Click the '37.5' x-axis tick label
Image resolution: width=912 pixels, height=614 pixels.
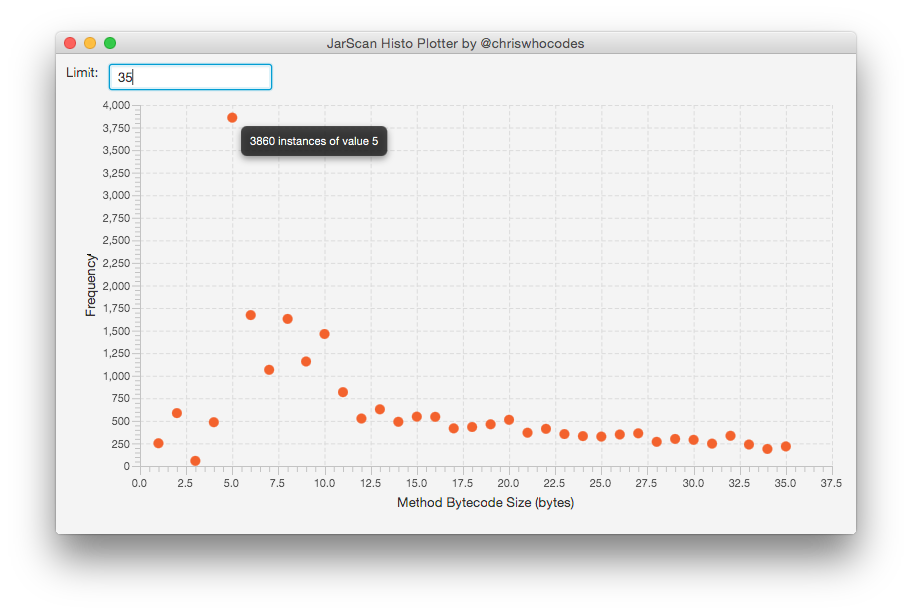pyautogui.click(x=831, y=483)
